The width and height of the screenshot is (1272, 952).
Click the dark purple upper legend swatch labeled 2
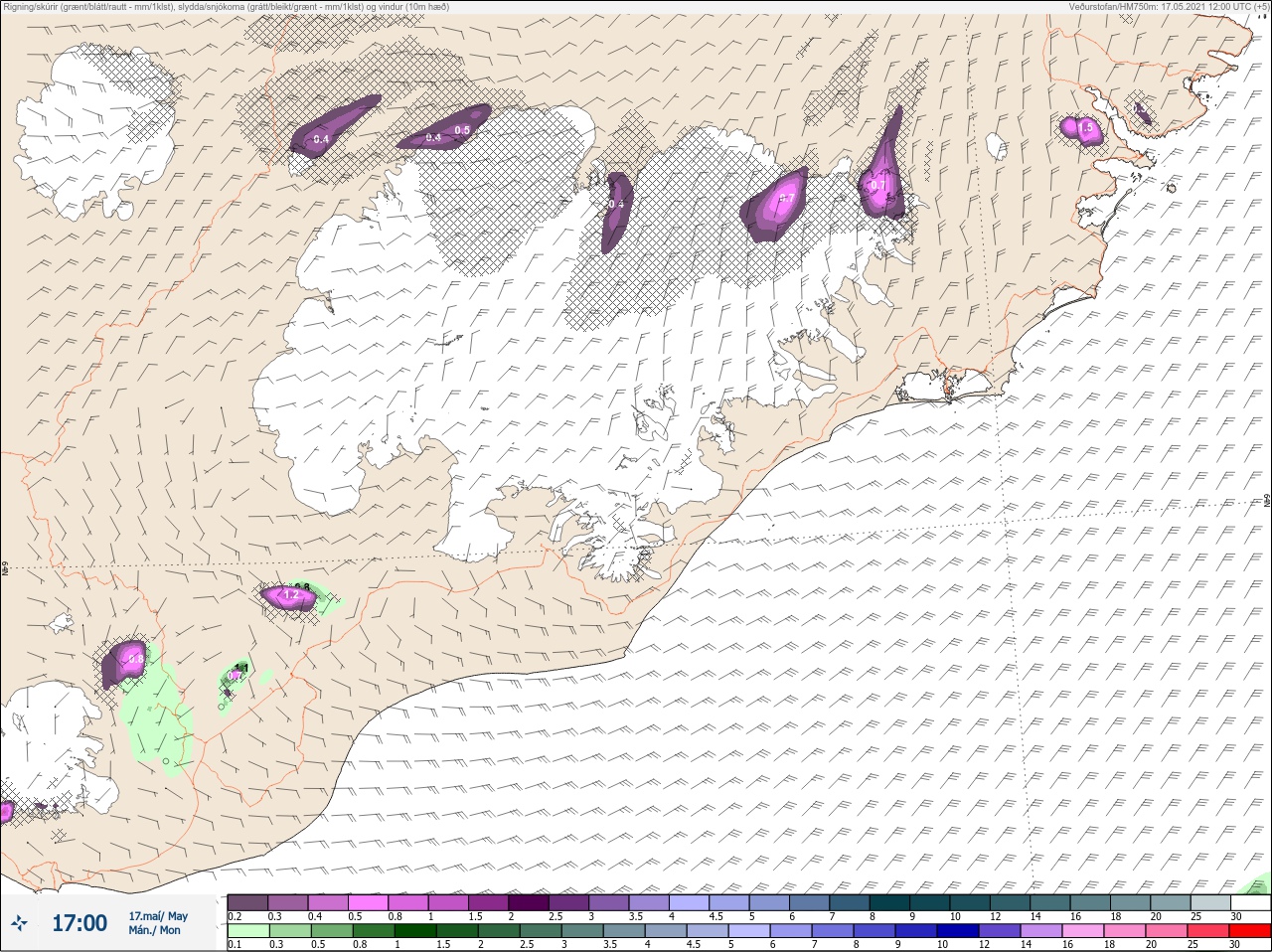click(x=530, y=902)
